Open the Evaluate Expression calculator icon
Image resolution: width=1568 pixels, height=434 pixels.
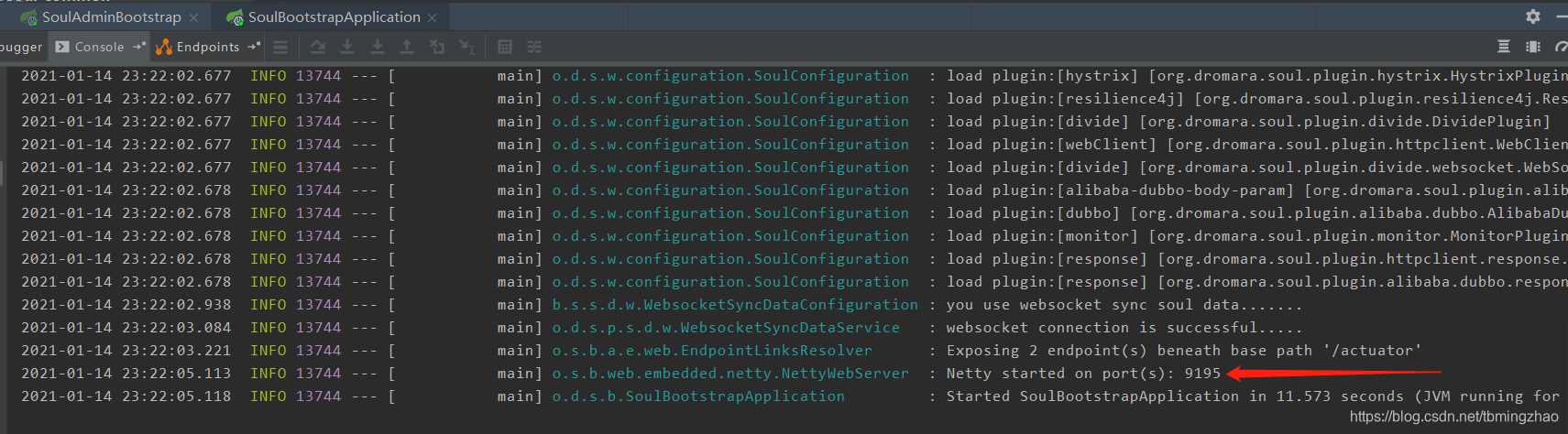(504, 47)
